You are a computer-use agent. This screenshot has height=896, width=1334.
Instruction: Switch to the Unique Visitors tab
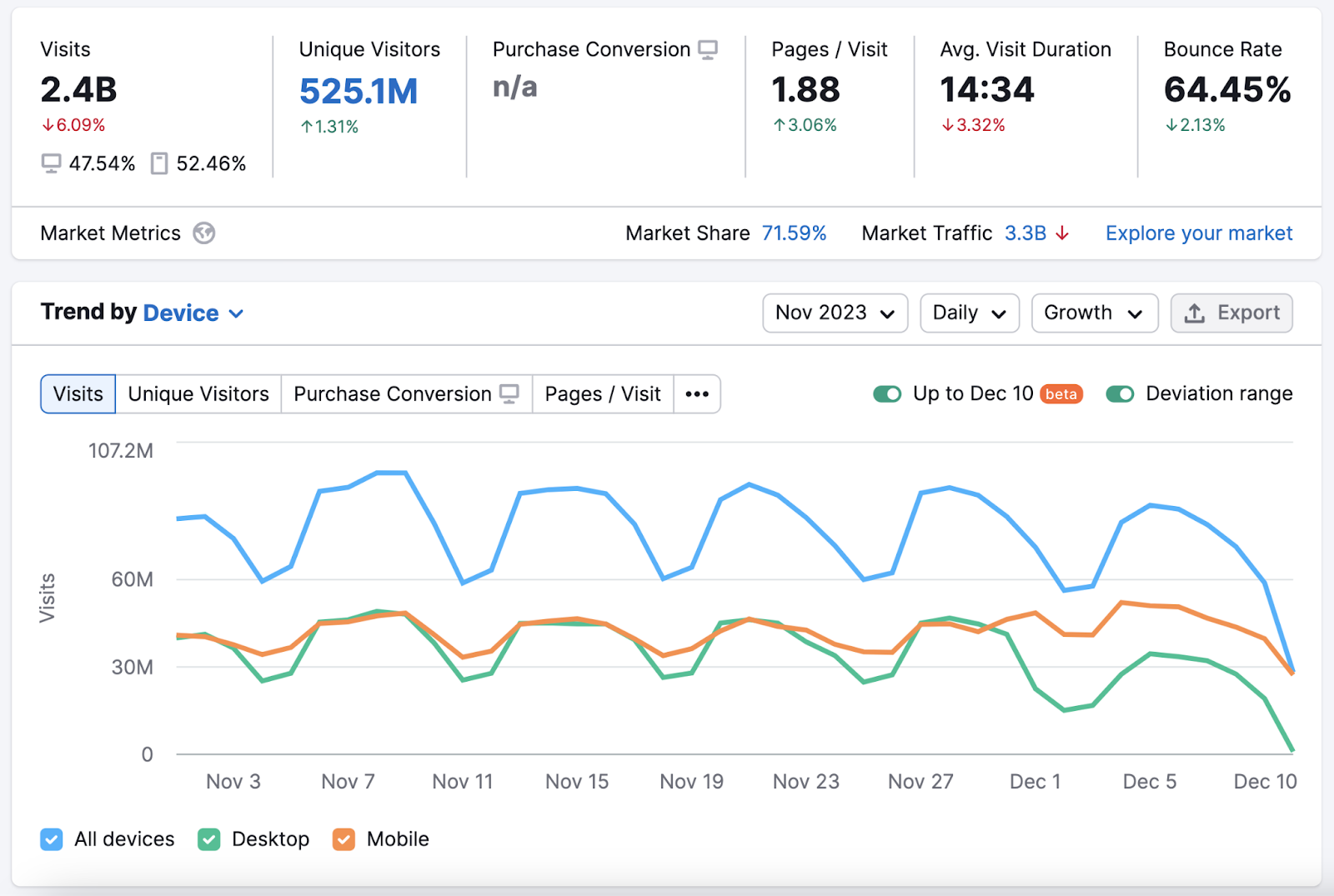(198, 393)
